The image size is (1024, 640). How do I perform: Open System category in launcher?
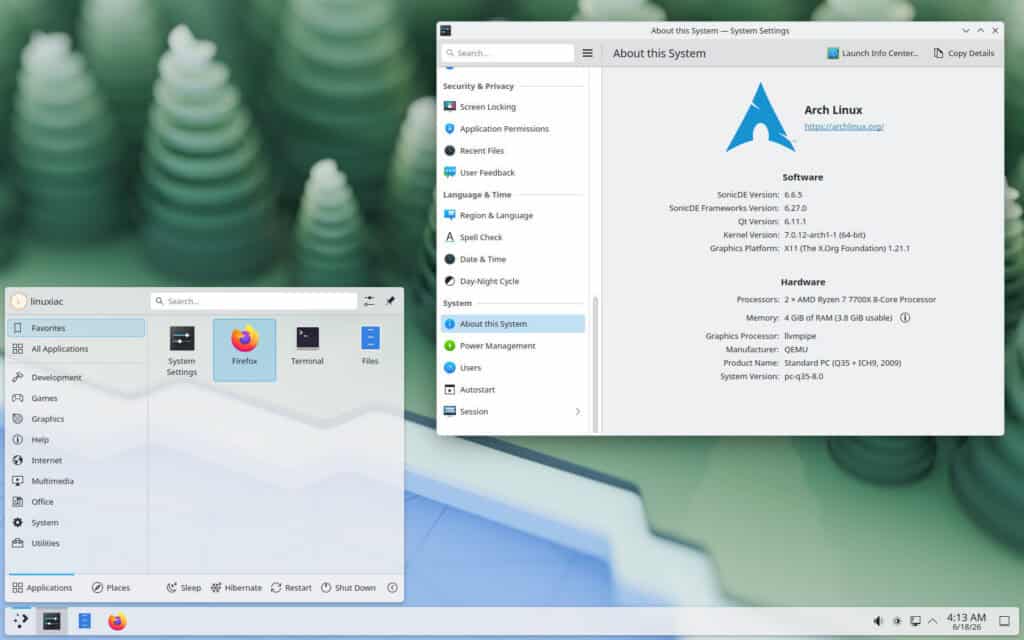click(x=76, y=522)
